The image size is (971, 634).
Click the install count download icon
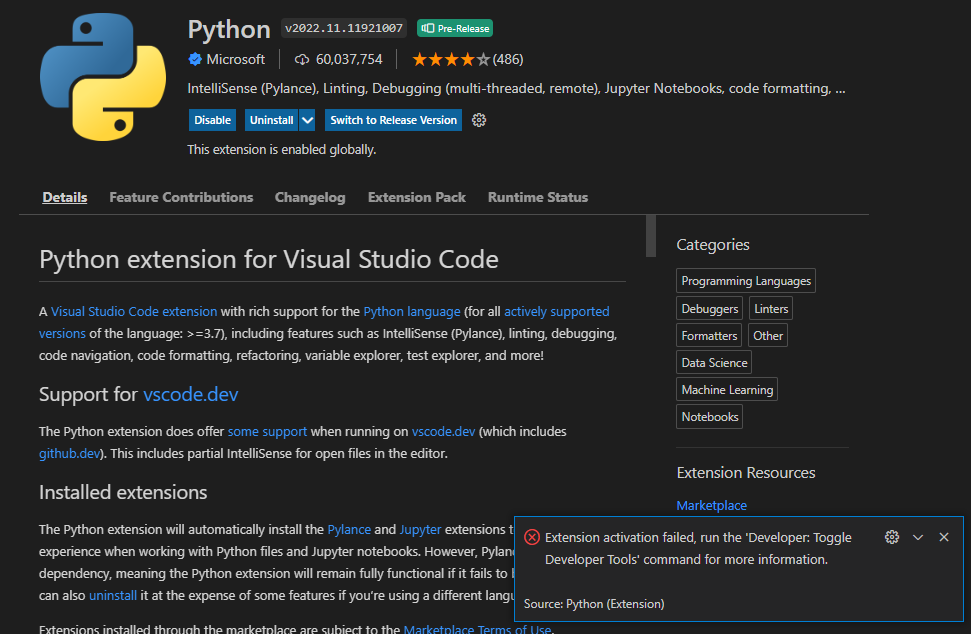click(x=301, y=59)
